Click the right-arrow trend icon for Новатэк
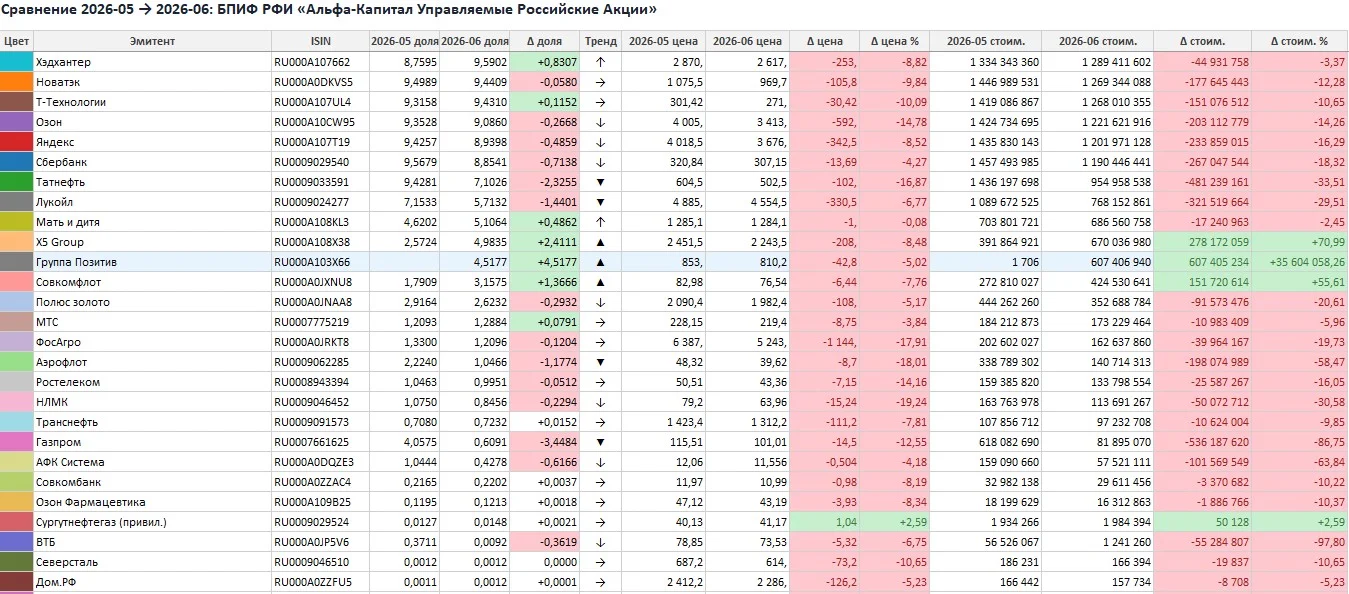The width and height of the screenshot is (1349, 594). point(601,82)
